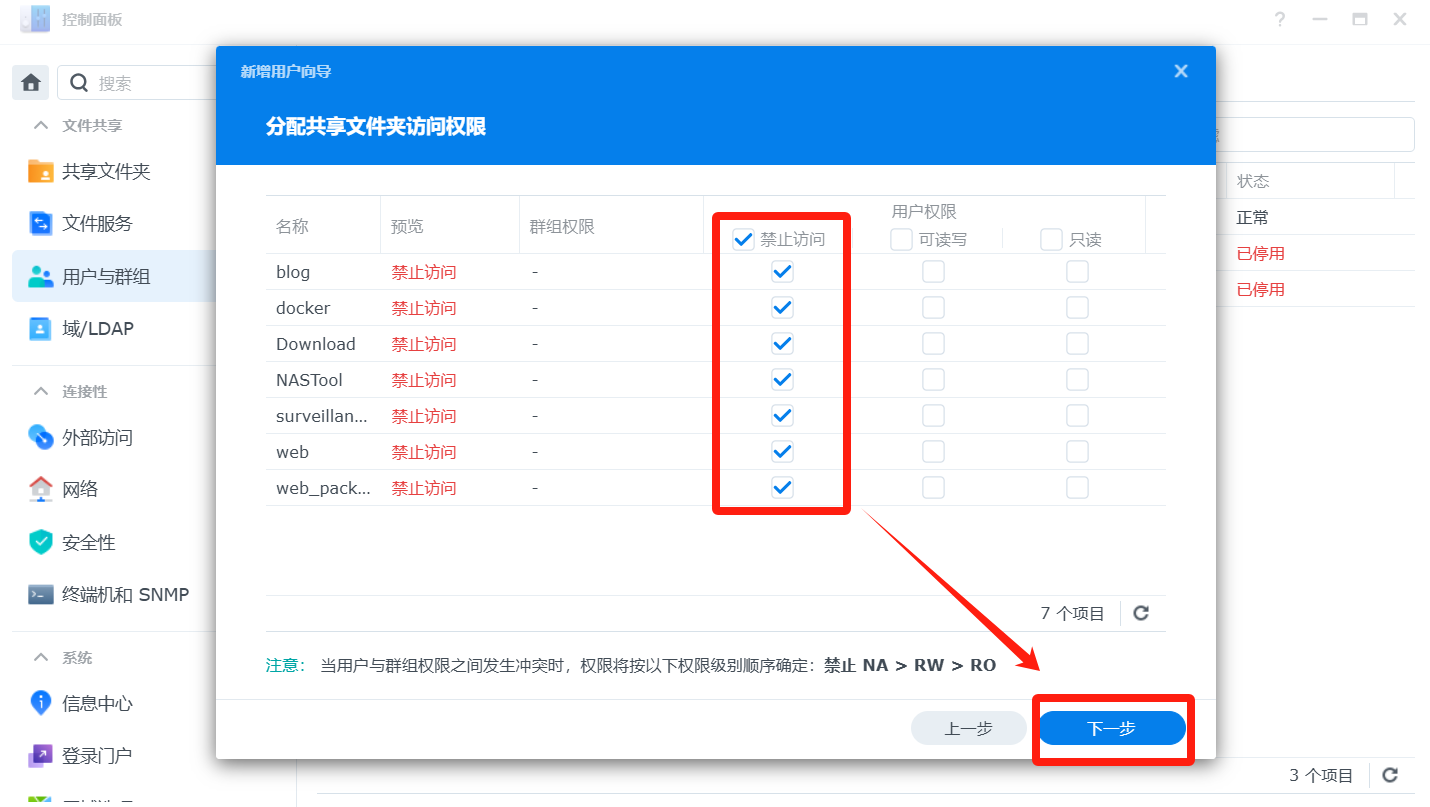
Task: Refresh the shared folder list in wizard
Action: [1141, 613]
